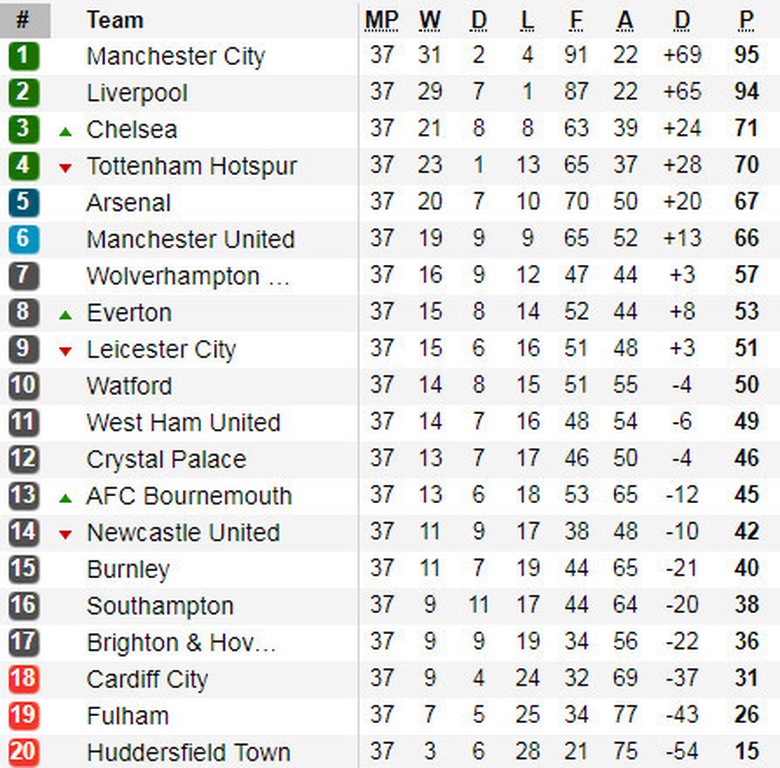
Task: Click the red position 18 badge
Action: click(24, 679)
